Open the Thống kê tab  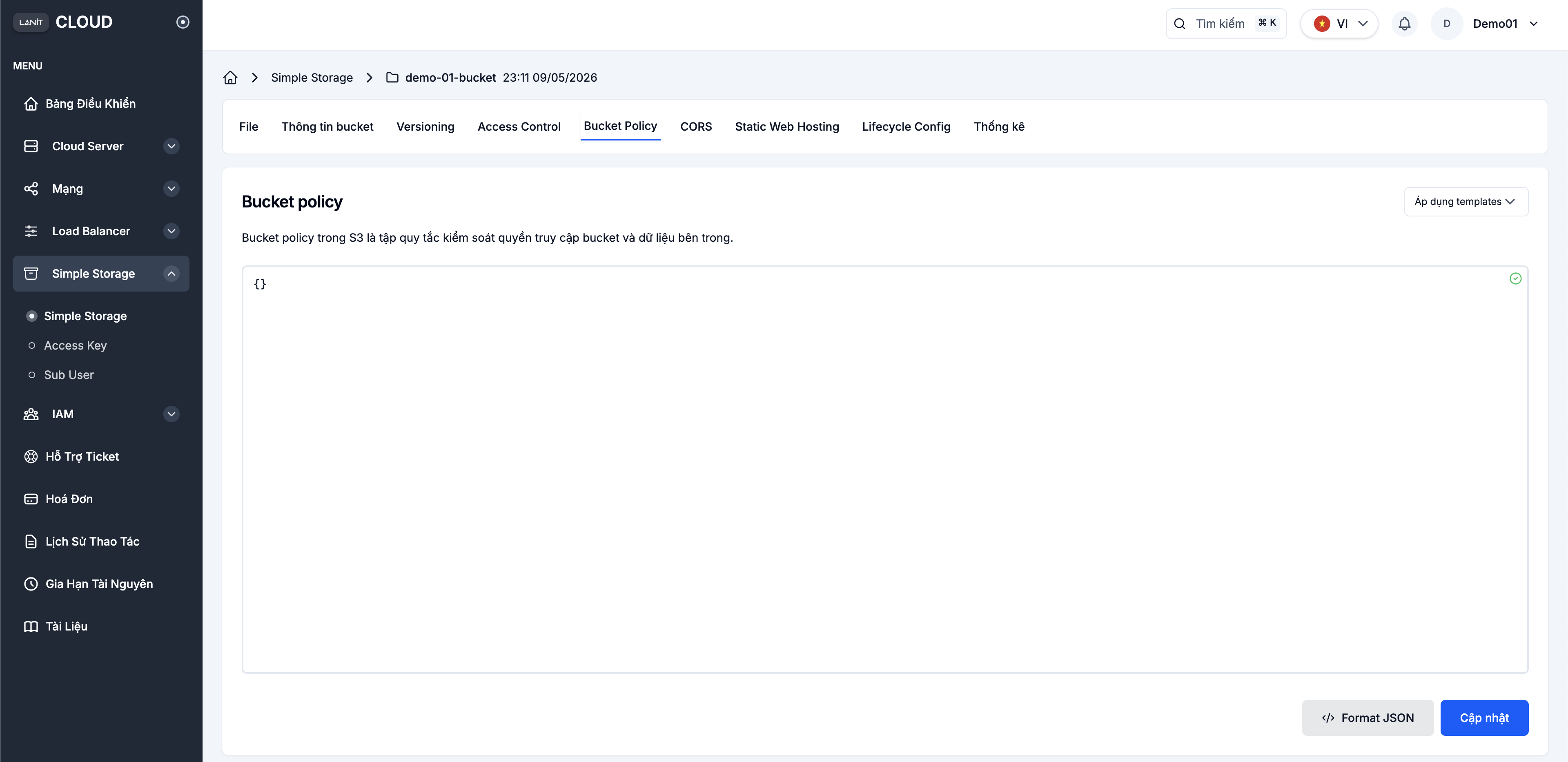[x=999, y=127]
